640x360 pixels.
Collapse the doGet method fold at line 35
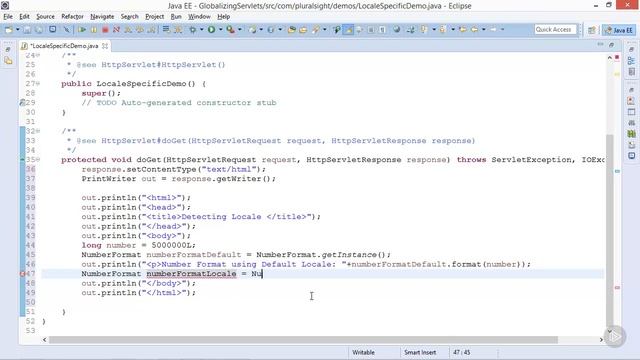(x=38, y=160)
